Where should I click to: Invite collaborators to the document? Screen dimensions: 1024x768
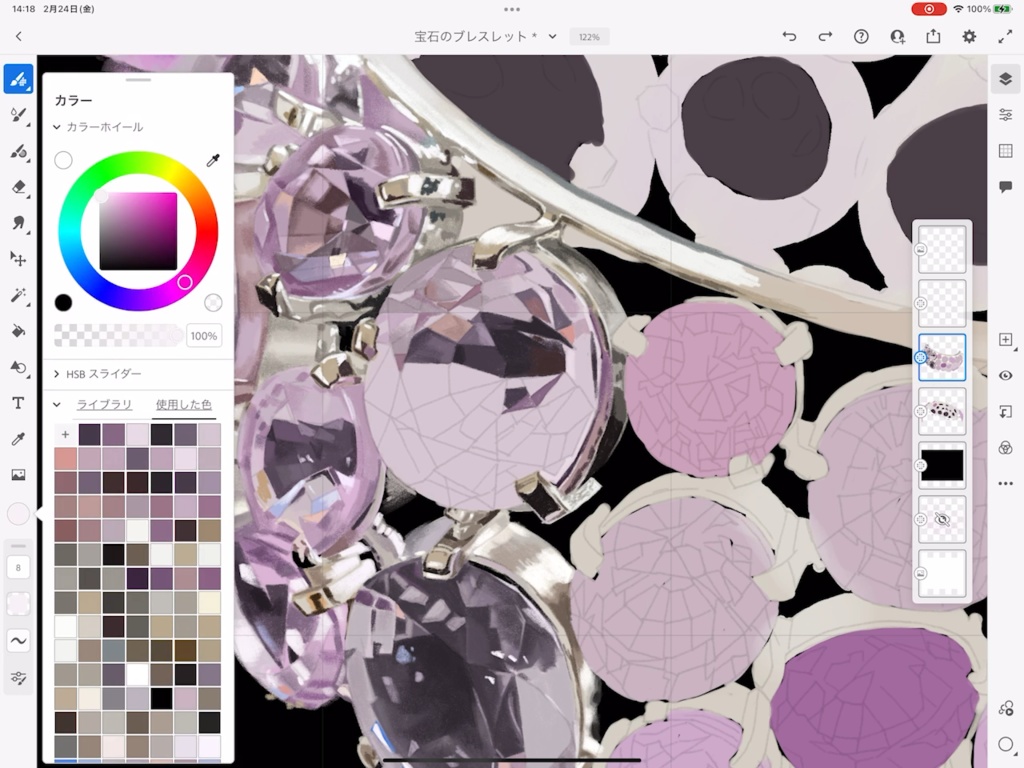pos(898,37)
